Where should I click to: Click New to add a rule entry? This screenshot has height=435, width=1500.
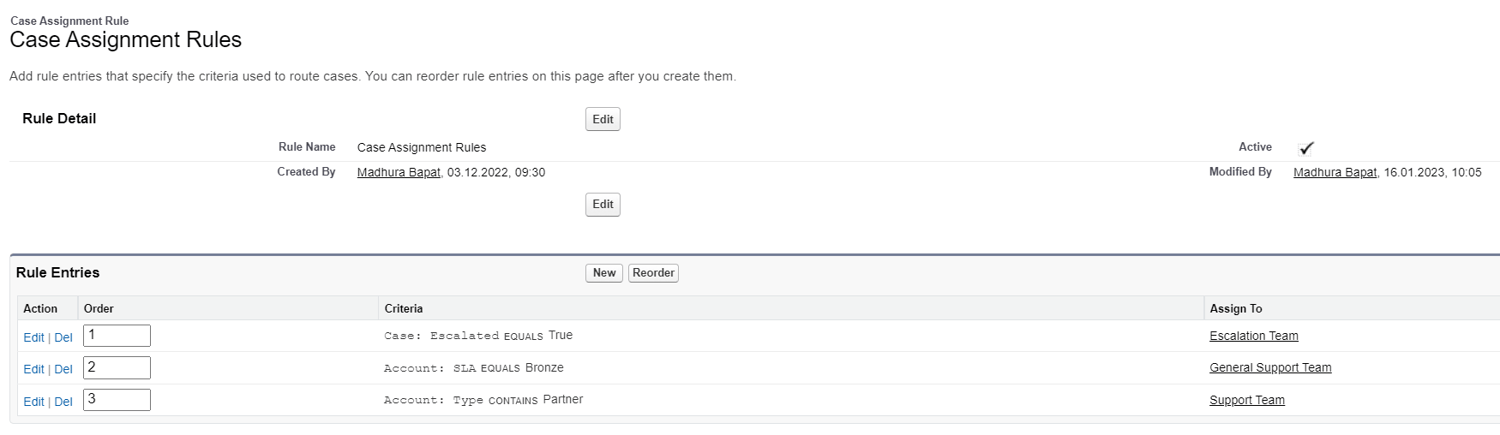point(604,273)
